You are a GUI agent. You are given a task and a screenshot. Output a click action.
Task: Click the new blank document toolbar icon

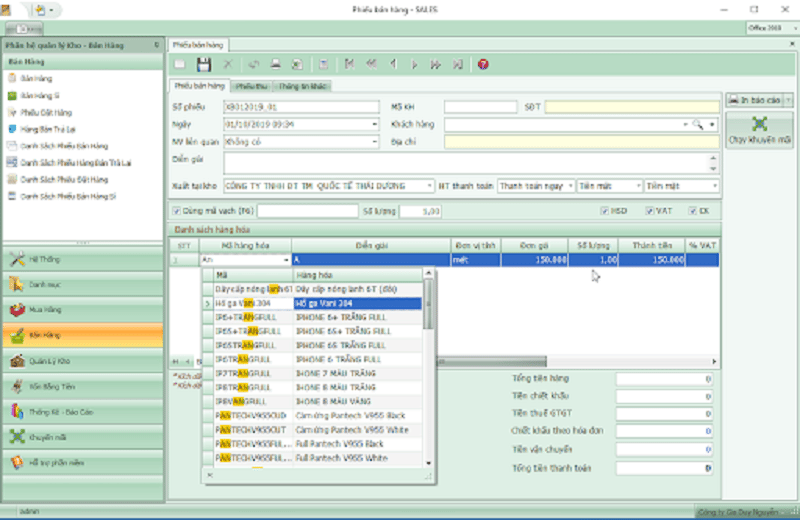coord(180,64)
